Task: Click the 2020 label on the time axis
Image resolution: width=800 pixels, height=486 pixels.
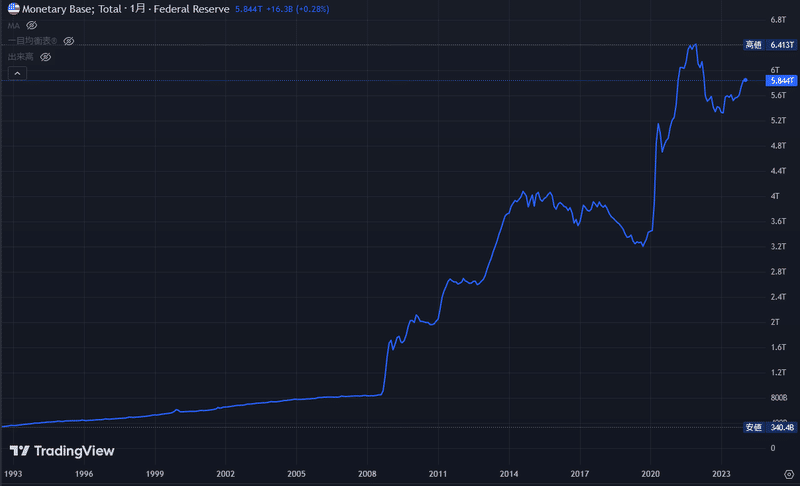Action: [x=650, y=474]
